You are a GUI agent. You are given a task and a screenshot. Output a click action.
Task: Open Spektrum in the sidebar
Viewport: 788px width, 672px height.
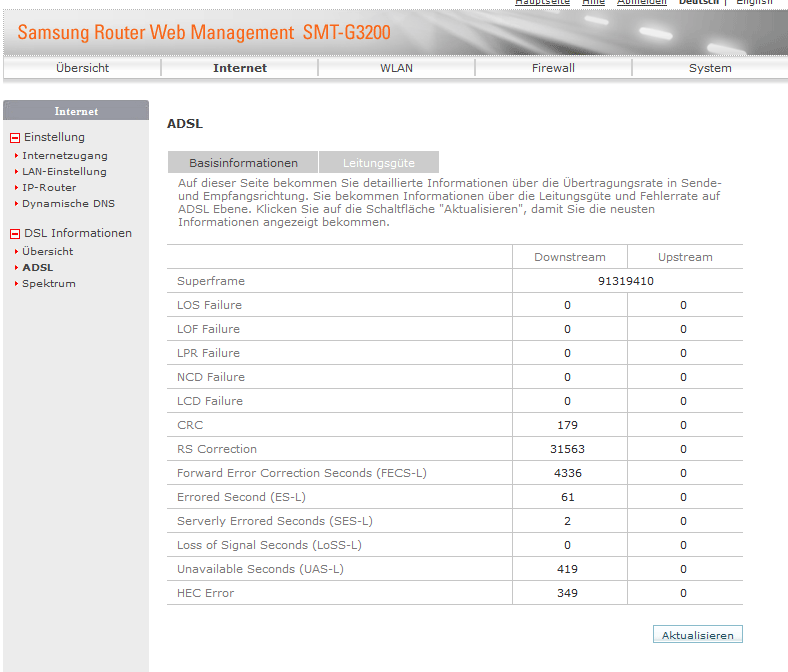48,284
